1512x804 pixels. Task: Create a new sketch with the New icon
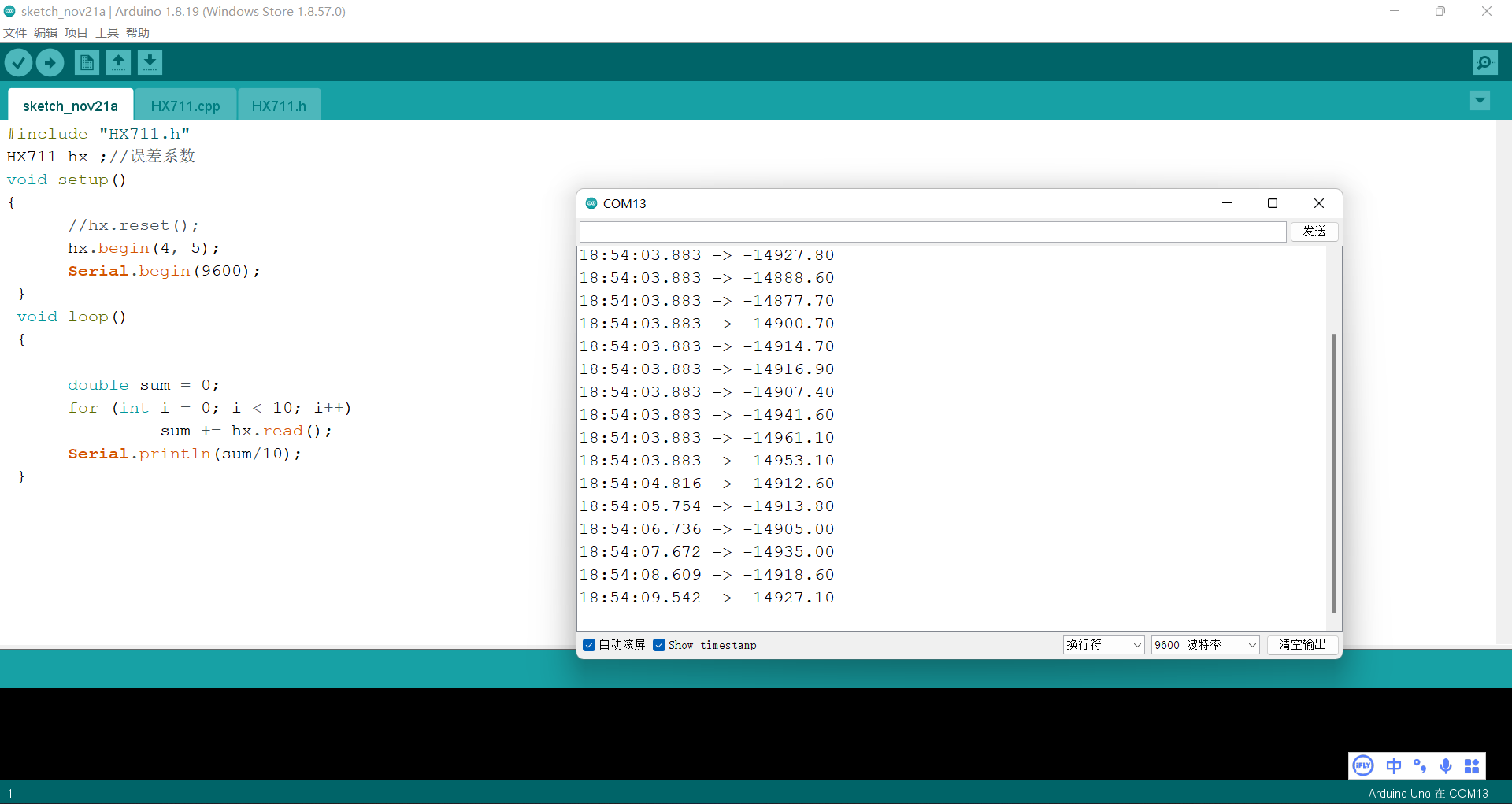(87, 62)
